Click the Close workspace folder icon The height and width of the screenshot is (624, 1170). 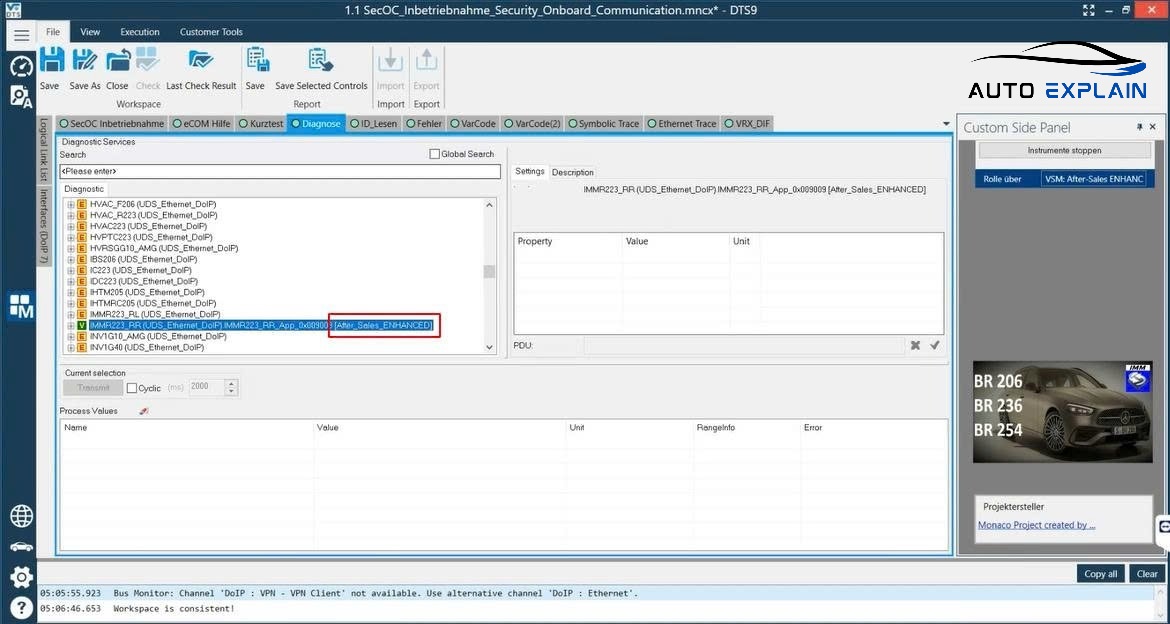pos(118,61)
